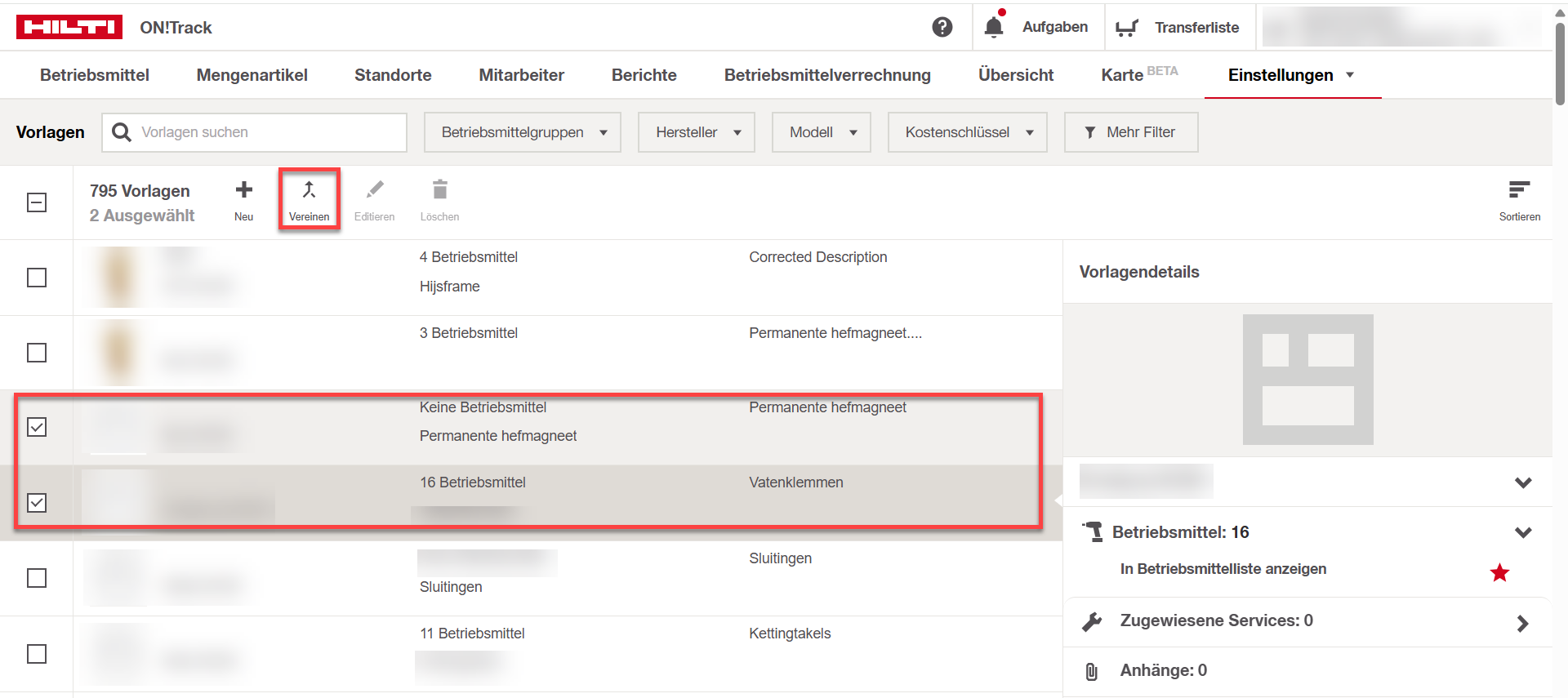Expand the Zugewiesene Services section
Screen dimensions: 1568x698
tap(1522, 623)
